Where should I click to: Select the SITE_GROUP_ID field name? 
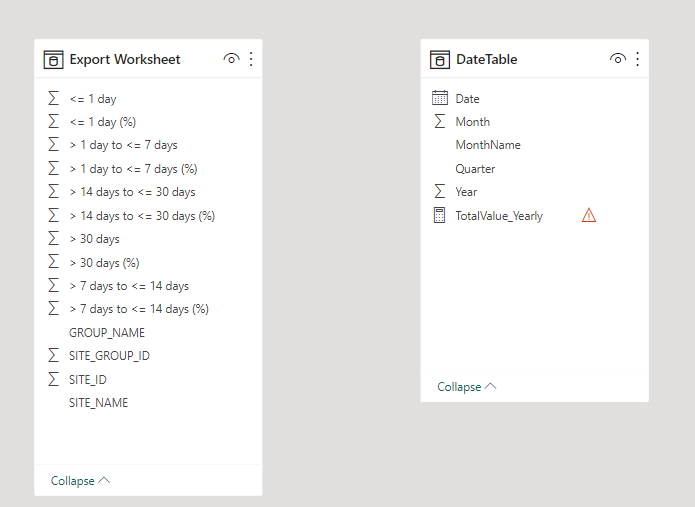(x=109, y=356)
